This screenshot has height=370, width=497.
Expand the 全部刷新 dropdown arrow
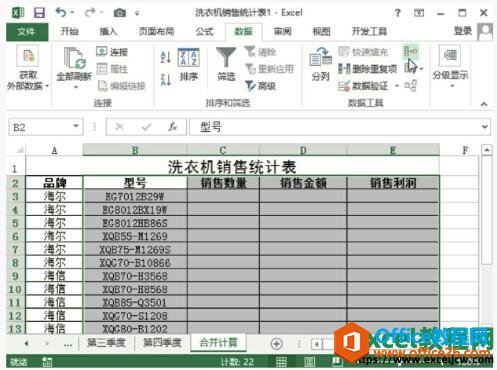(x=75, y=87)
